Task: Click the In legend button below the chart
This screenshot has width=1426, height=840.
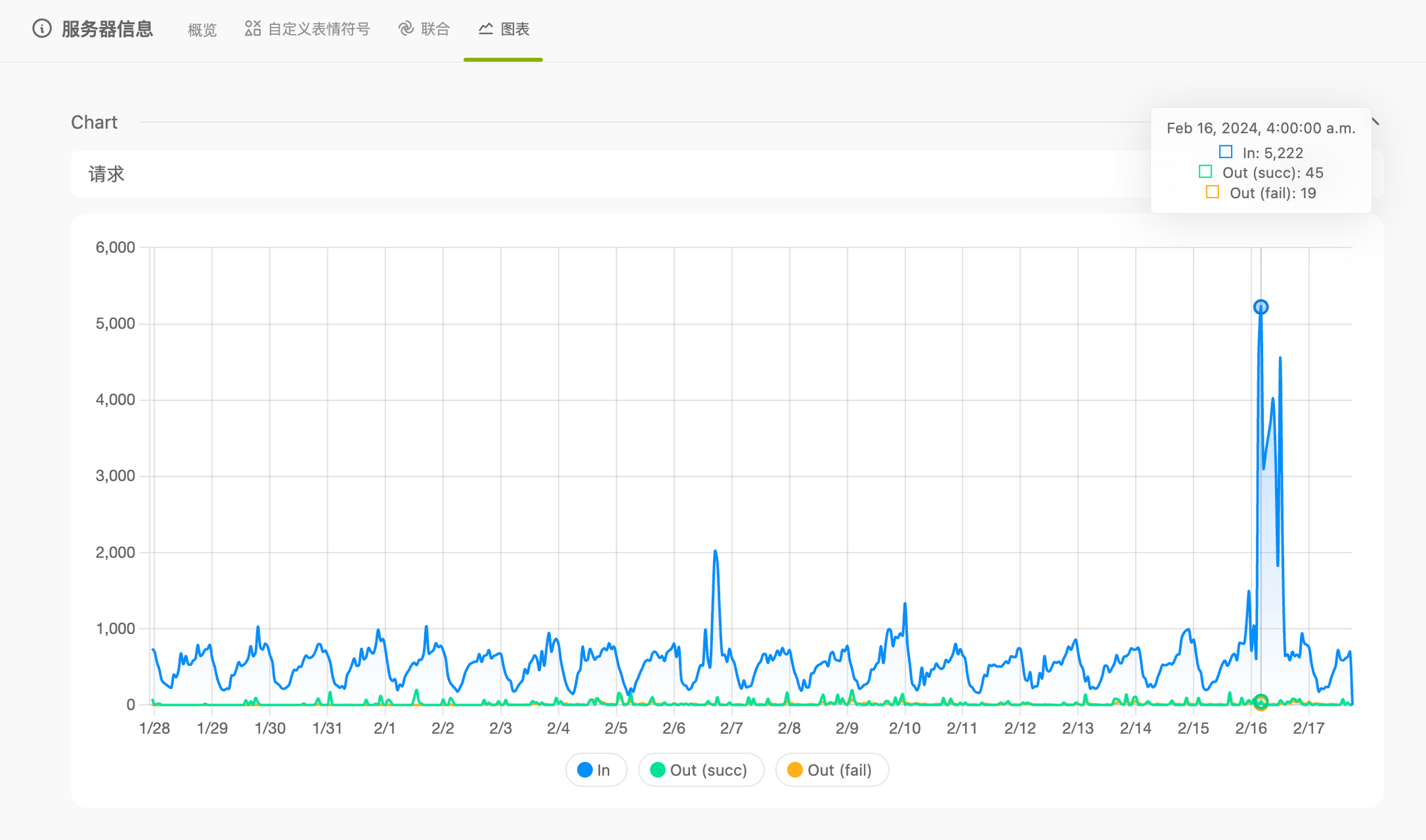Action: (x=596, y=770)
